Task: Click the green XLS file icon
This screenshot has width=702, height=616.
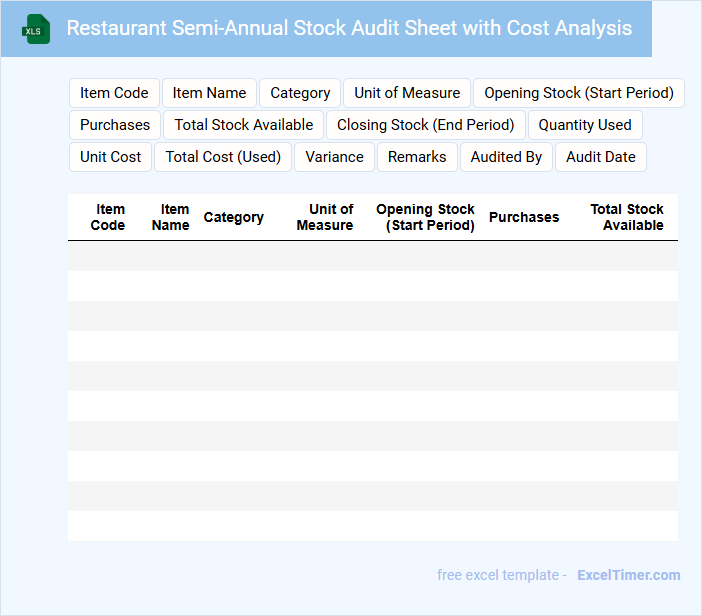Action: (x=36, y=29)
